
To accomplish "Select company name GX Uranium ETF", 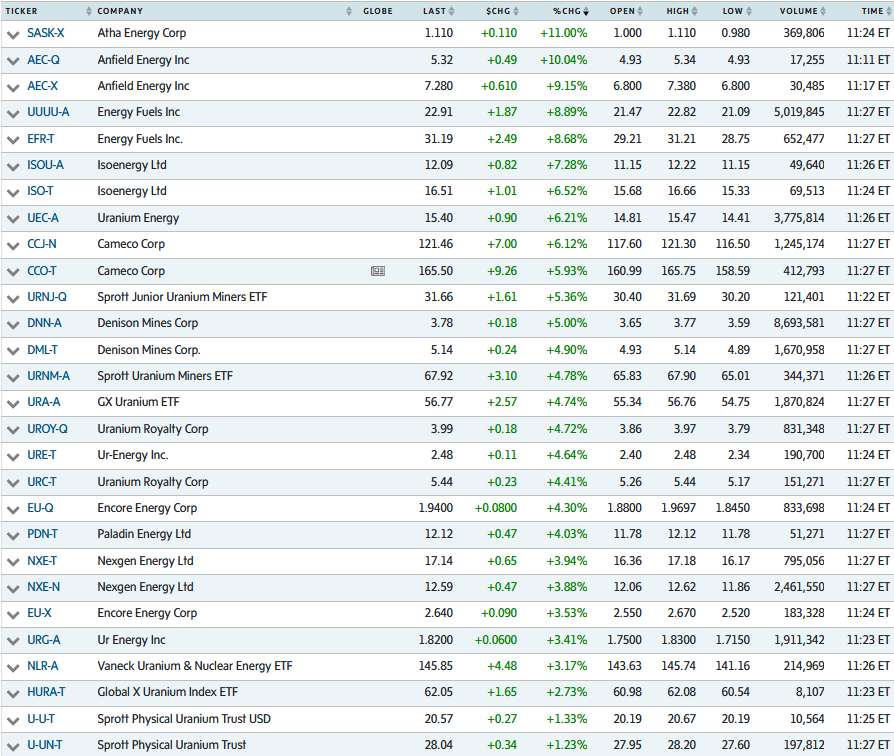I will (138, 402).
